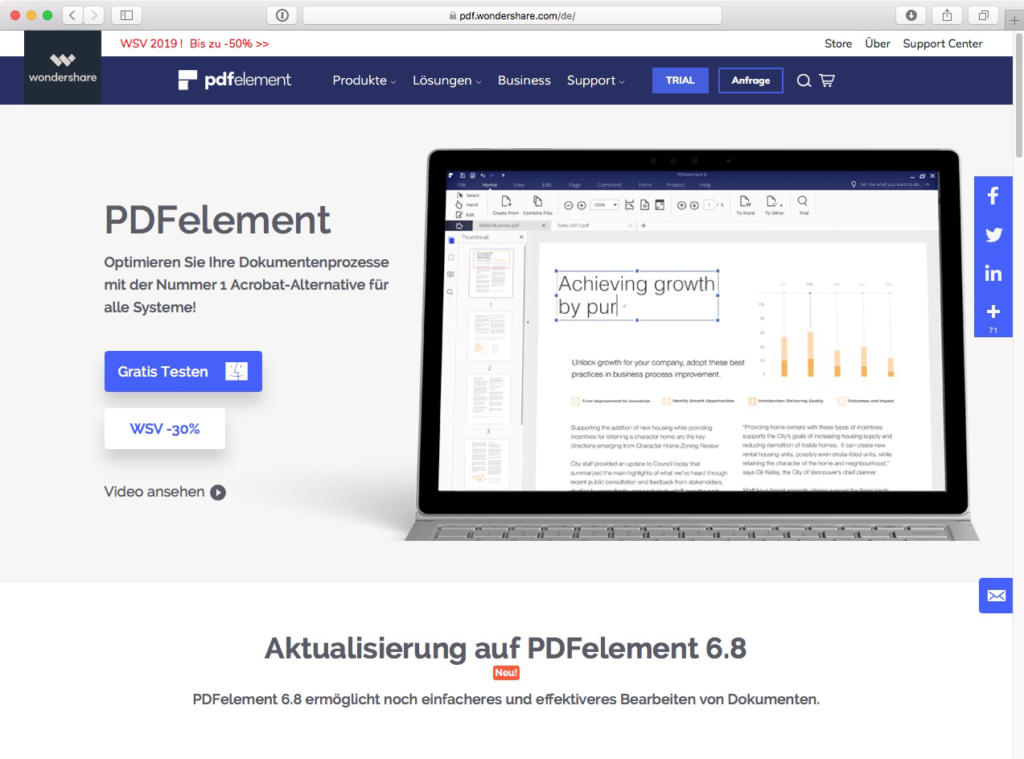Click the pdfelement logo

click(x=234, y=80)
